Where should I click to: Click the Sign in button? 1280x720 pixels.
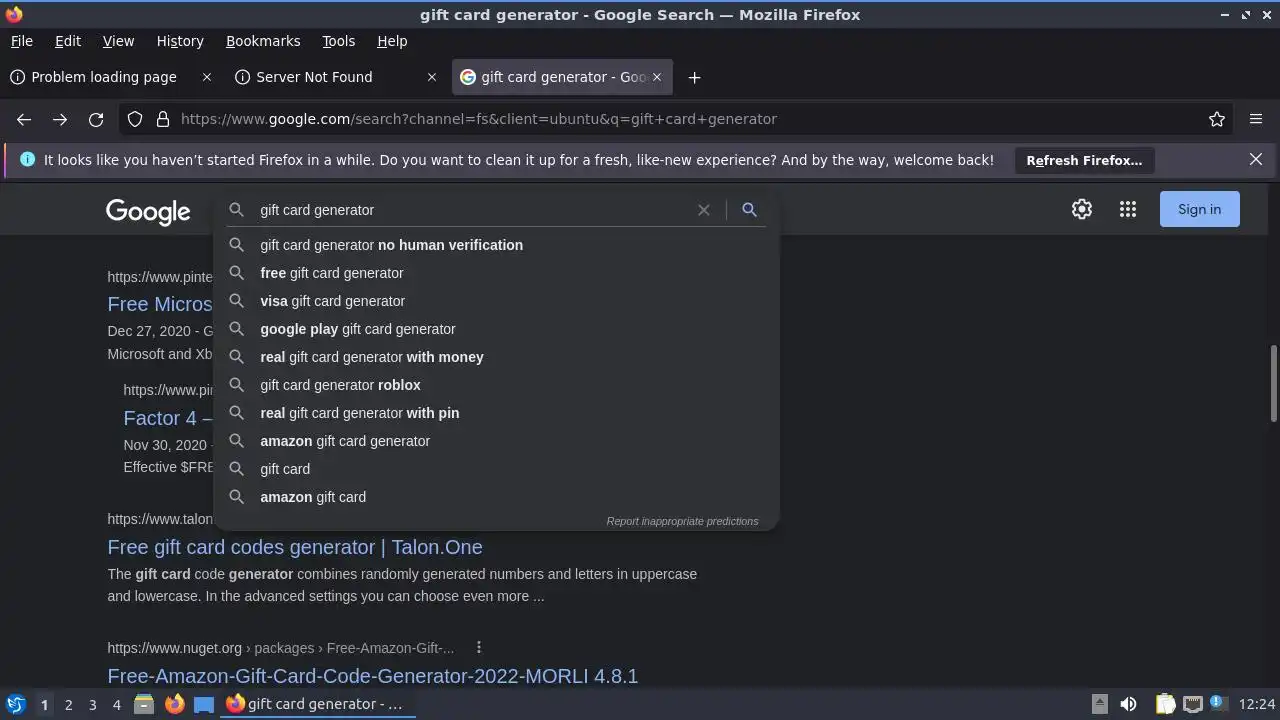[x=1199, y=209]
